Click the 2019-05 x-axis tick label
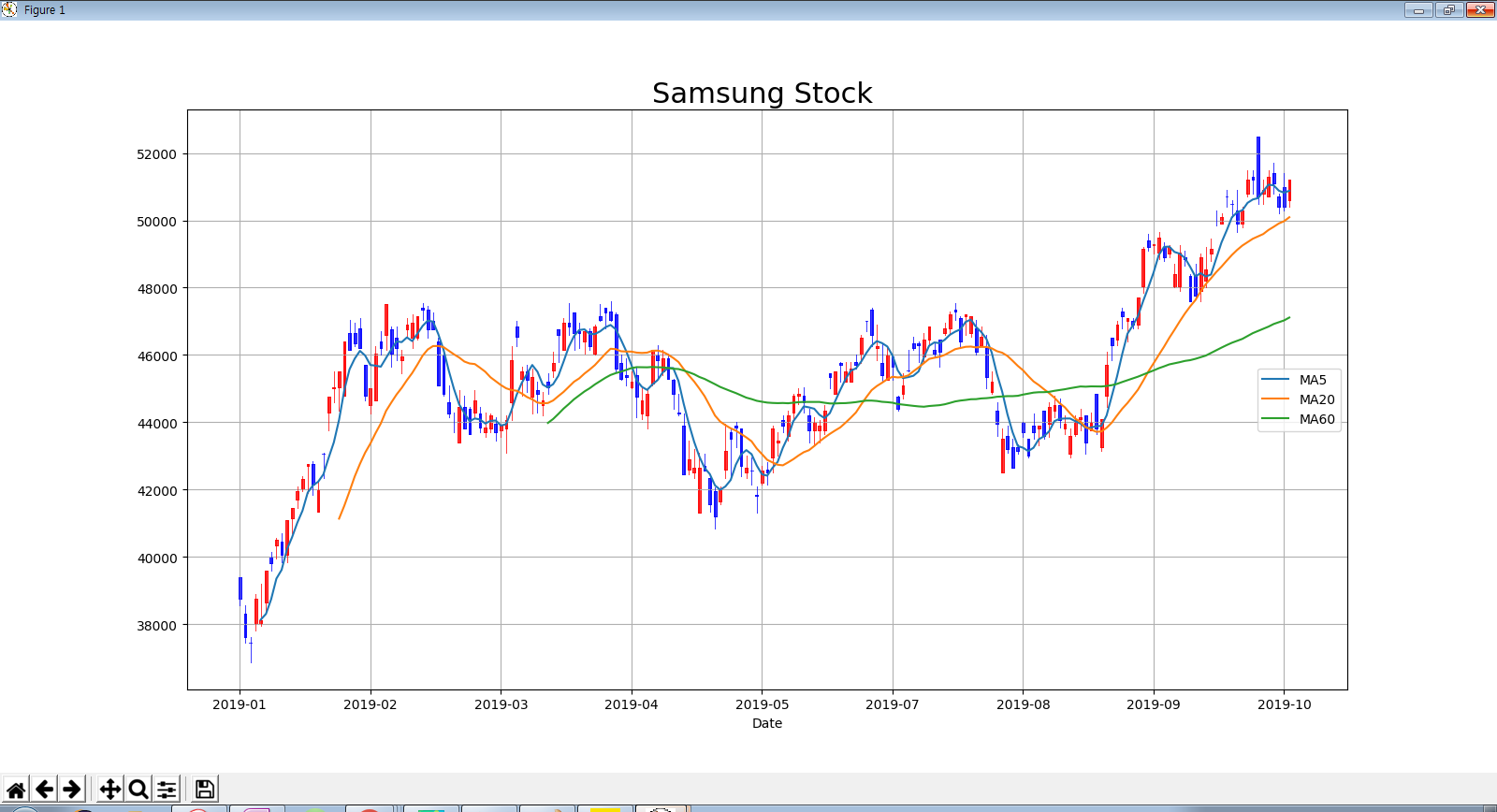Screen dimensions: 1497x812 [762, 704]
